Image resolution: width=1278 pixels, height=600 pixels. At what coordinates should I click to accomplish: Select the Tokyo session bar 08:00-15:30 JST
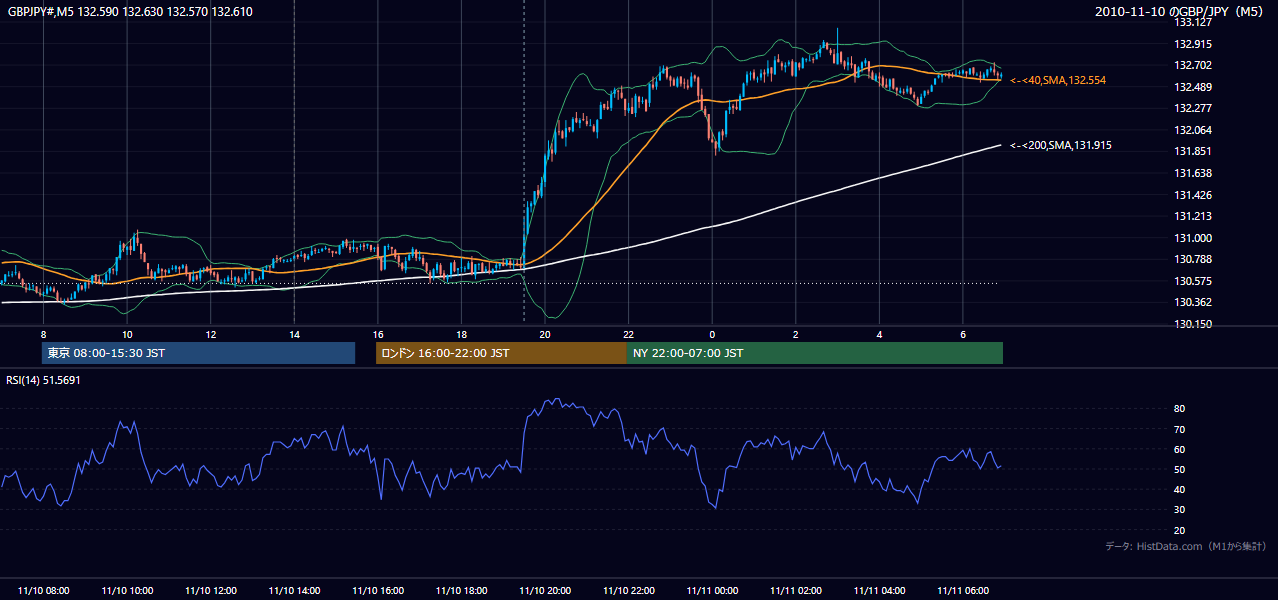coord(198,353)
